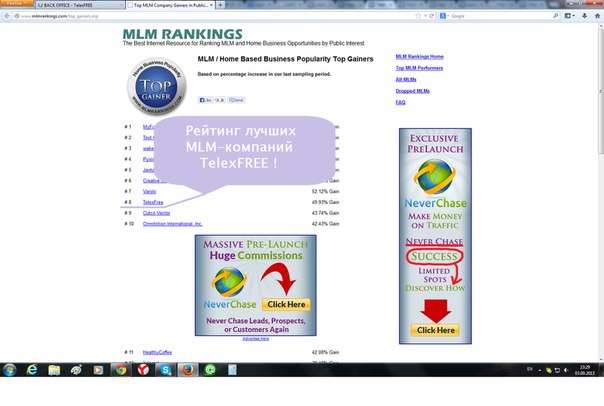The height and width of the screenshot is (406, 604).
Task: Open the #6 Creative company link
Action: pyautogui.click(x=155, y=181)
